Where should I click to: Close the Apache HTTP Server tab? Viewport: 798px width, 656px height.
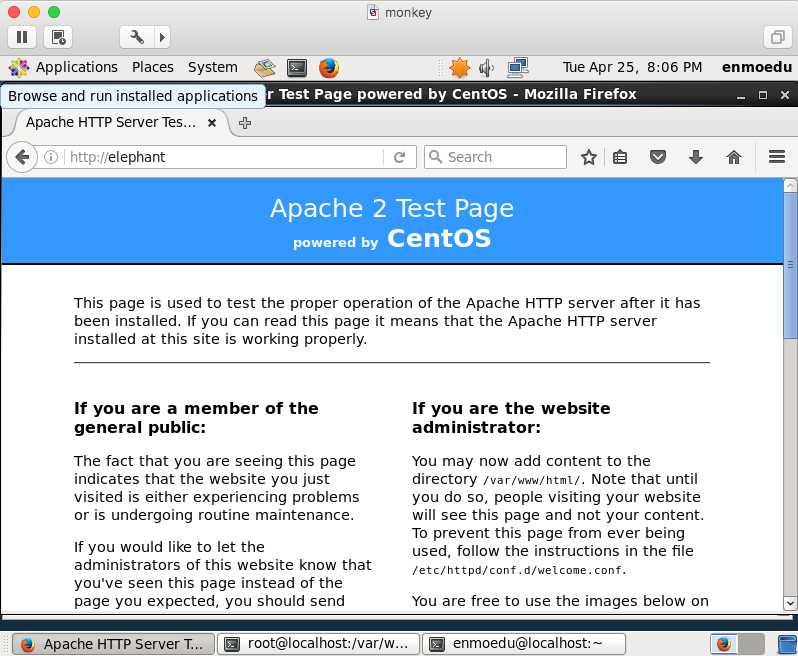pyautogui.click(x=212, y=123)
